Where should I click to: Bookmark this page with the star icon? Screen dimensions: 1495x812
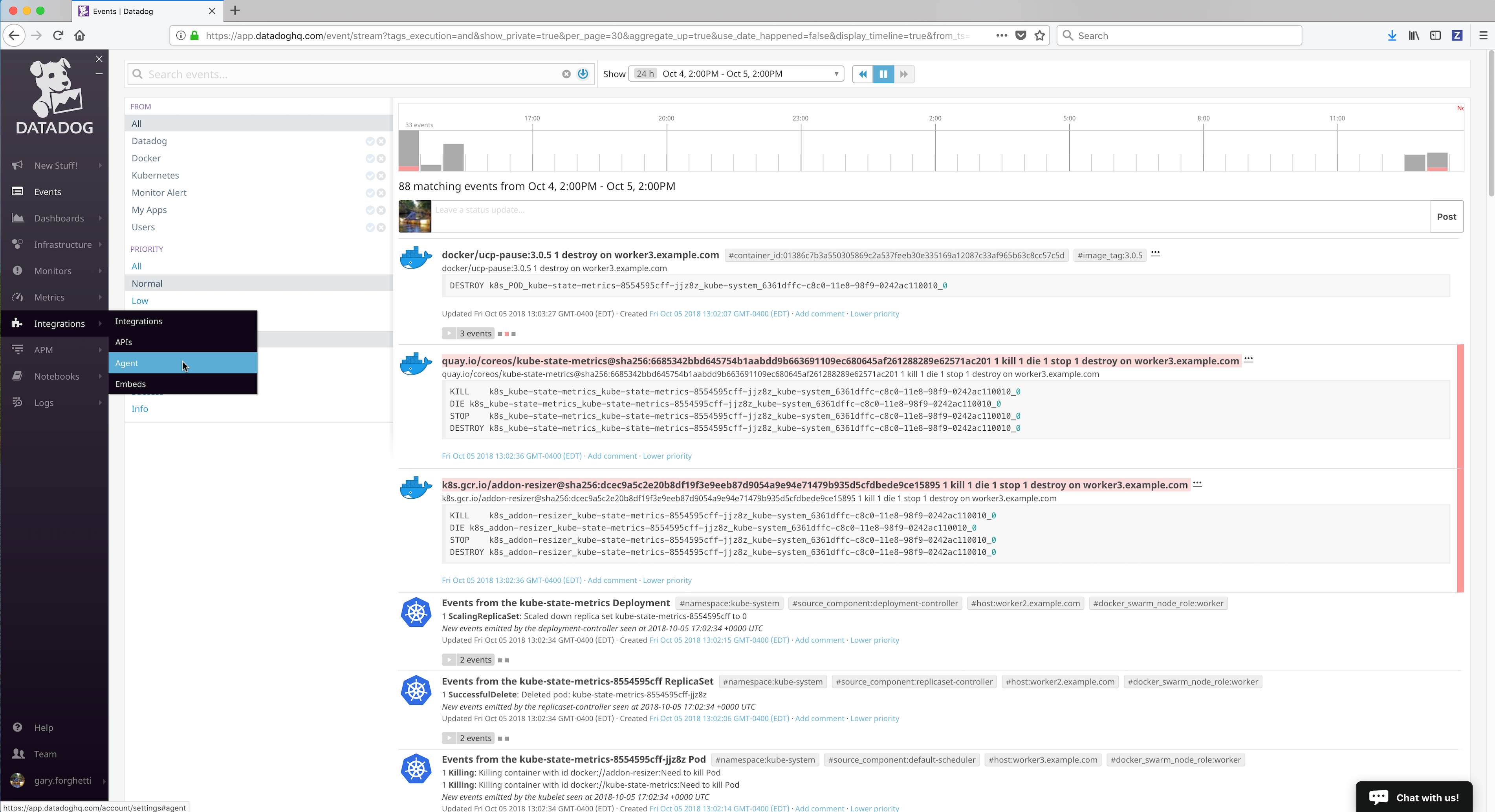(x=1039, y=35)
